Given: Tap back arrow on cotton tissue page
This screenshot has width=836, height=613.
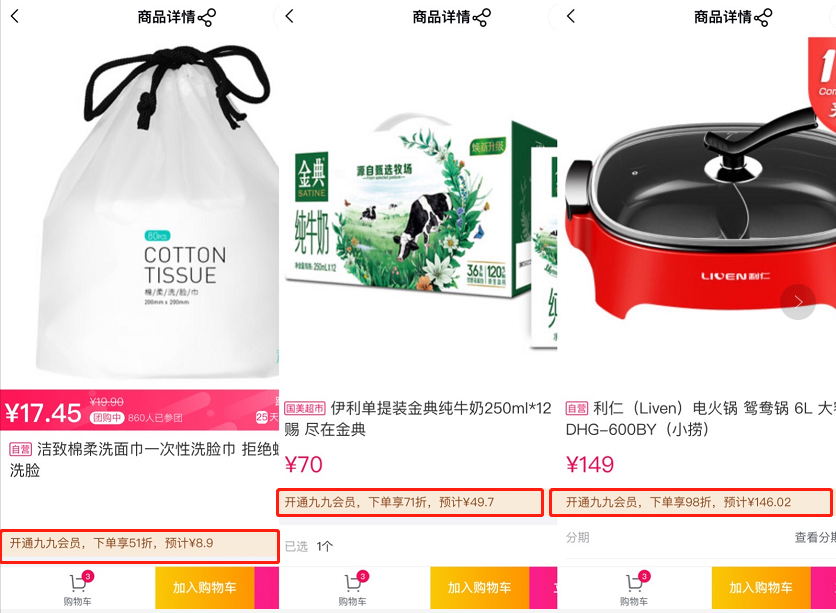Looking at the screenshot, I should pyautogui.click(x=15, y=17).
